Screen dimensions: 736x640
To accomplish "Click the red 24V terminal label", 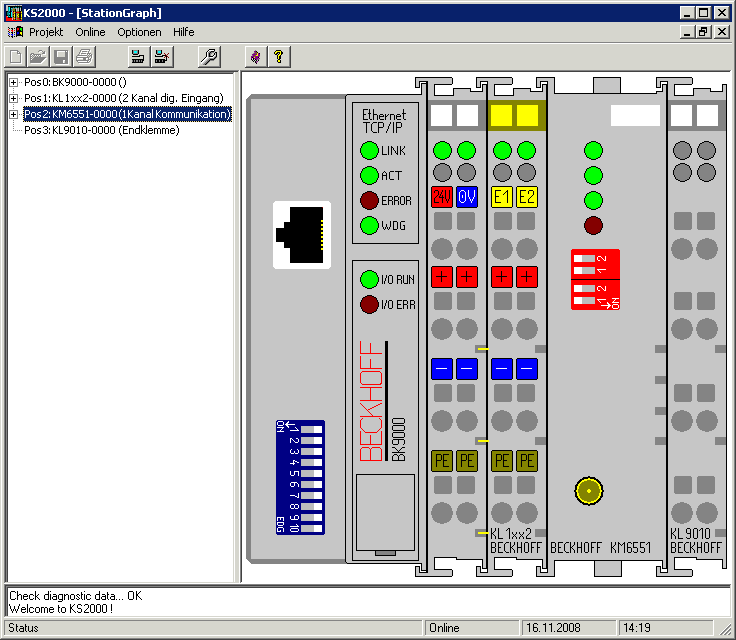I will pyautogui.click(x=442, y=197).
